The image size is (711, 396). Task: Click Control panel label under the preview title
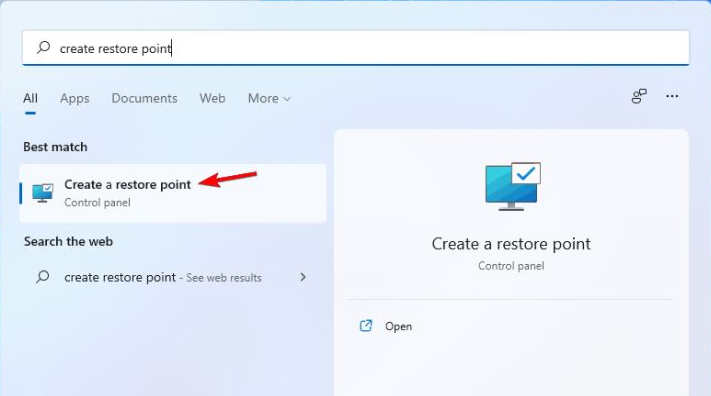pos(511,266)
